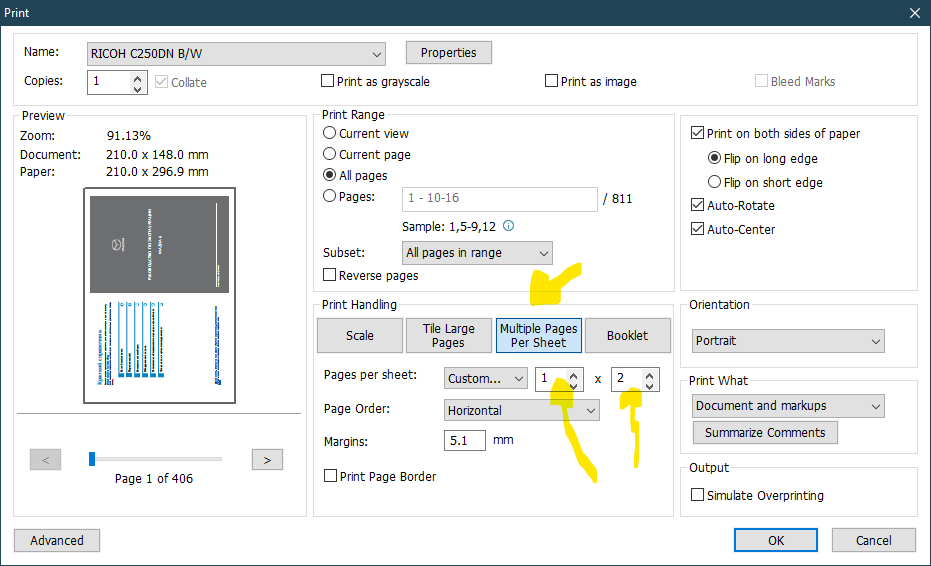Click the previous preview page arrow
The width and height of the screenshot is (931, 566).
click(45, 460)
